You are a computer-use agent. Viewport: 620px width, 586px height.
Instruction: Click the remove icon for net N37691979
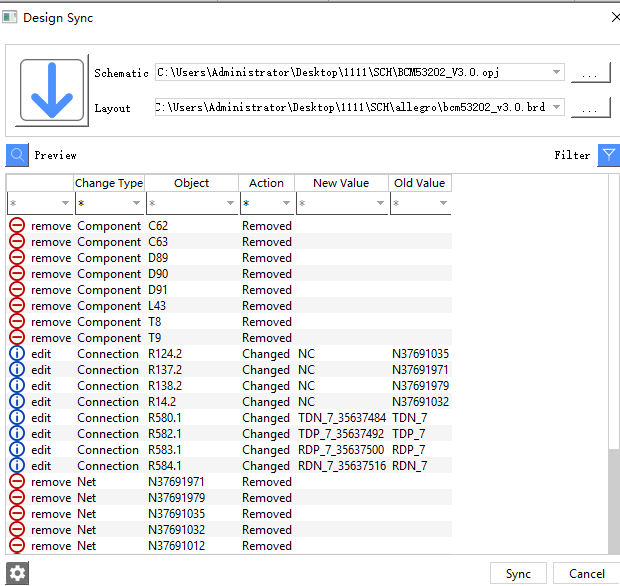coord(17,497)
